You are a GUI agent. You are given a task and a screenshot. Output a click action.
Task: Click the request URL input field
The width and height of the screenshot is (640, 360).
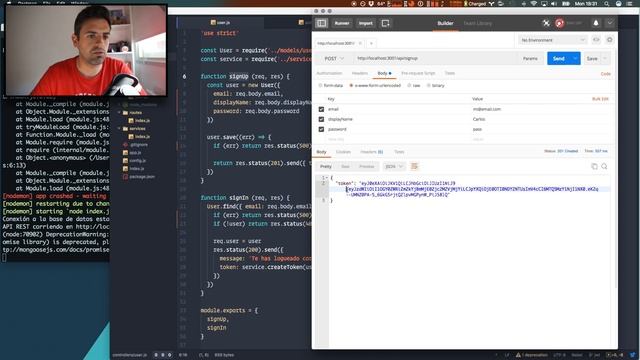tap(435, 58)
